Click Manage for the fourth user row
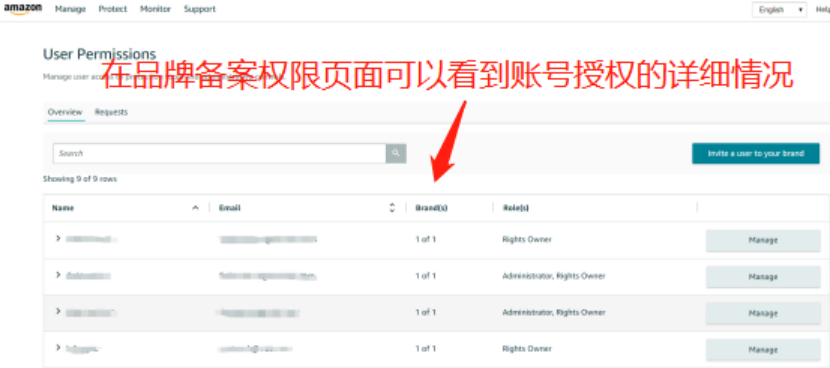Viewport: 830px width, 368px height. [763, 350]
